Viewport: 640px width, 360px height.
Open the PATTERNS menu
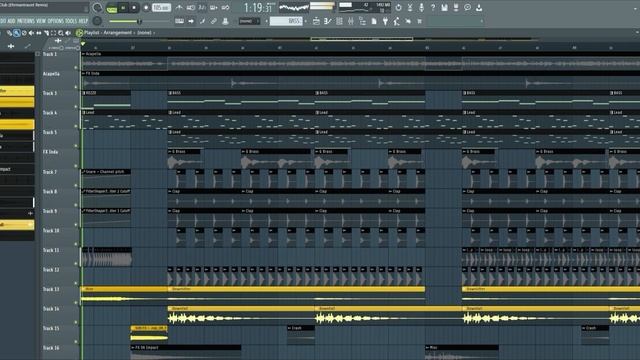[26, 21]
